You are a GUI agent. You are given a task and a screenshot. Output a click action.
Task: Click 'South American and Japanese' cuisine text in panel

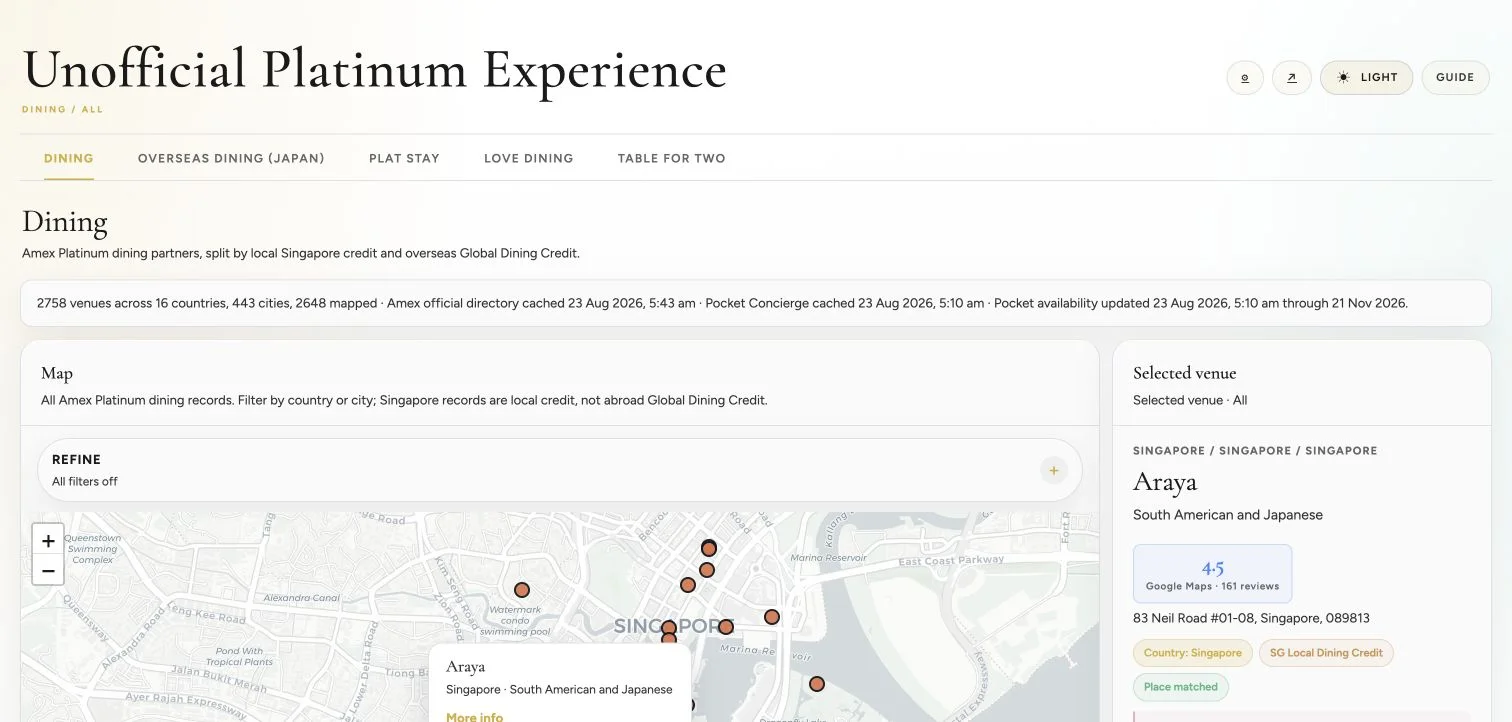[x=1228, y=515]
